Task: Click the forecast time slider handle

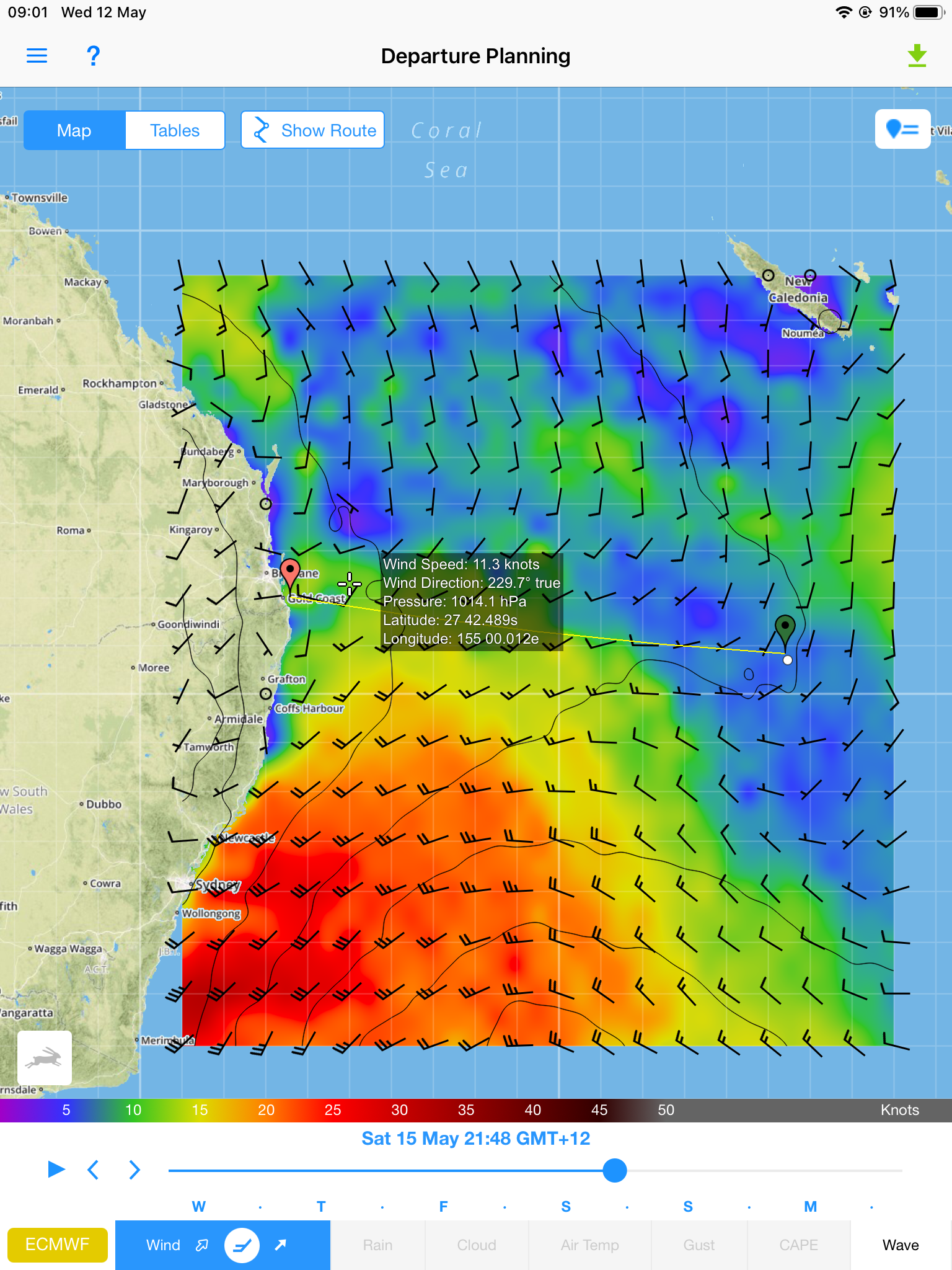Action: click(x=614, y=1170)
